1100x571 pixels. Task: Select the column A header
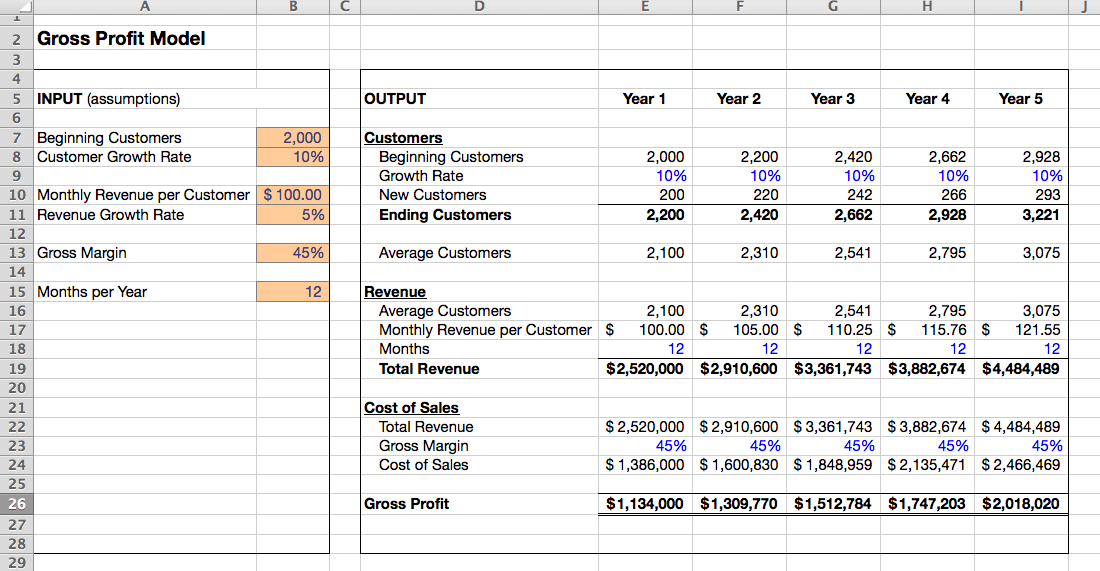pyautogui.click(x=145, y=8)
